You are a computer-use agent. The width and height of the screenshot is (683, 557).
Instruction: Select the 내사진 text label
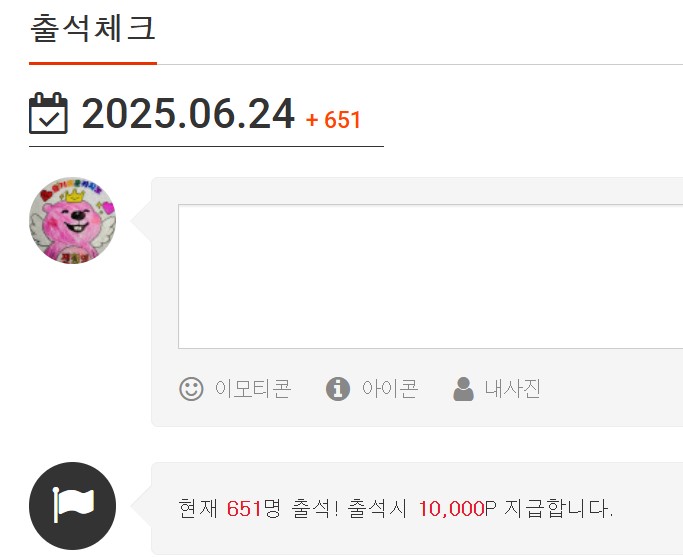[x=513, y=388]
